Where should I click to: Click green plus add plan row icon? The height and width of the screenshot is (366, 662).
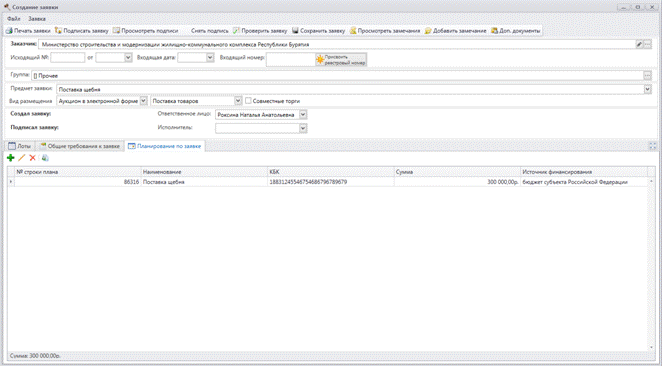click(11, 158)
